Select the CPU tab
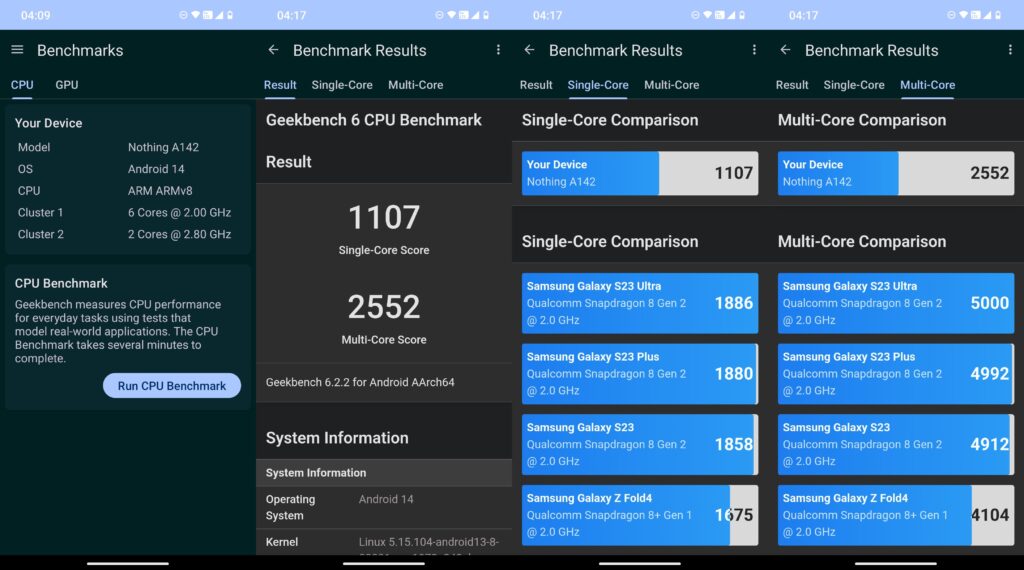Image resolution: width=1024 pixels, height=570 pixels. 22,85
